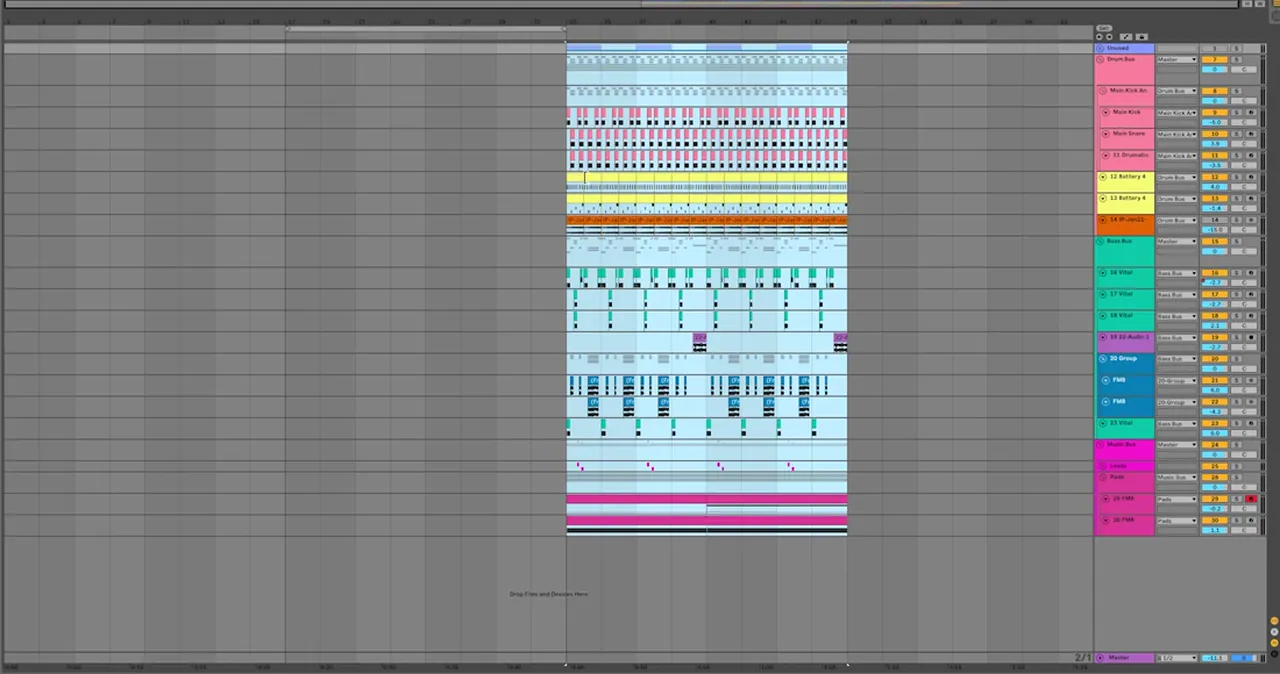The height and width of the screenshot is (674, 1280).
Task: Enable grey track activator 14 on IP-Jan21
Action: click(1214, 220)
